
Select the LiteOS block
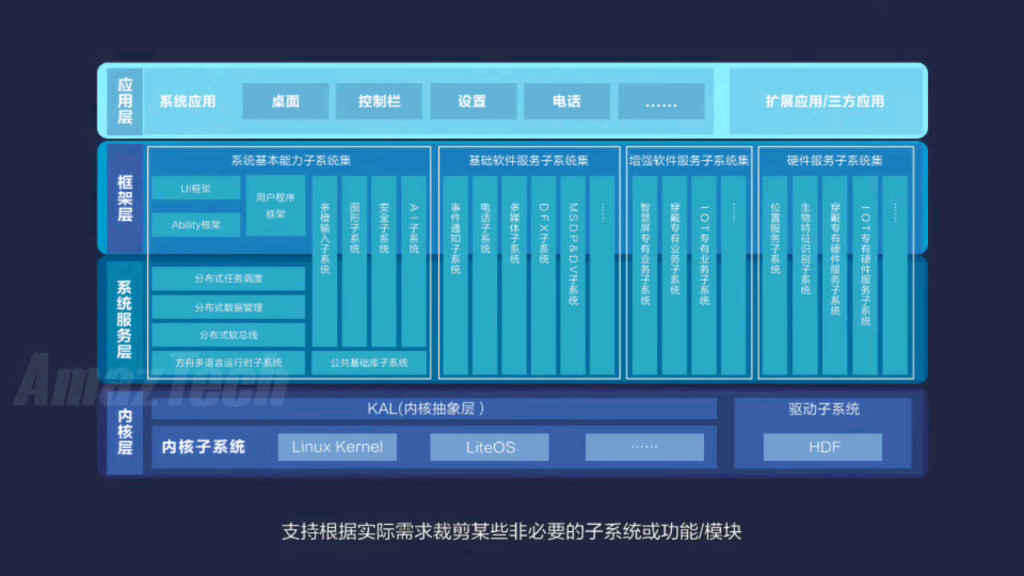click(x=490, y=447)
